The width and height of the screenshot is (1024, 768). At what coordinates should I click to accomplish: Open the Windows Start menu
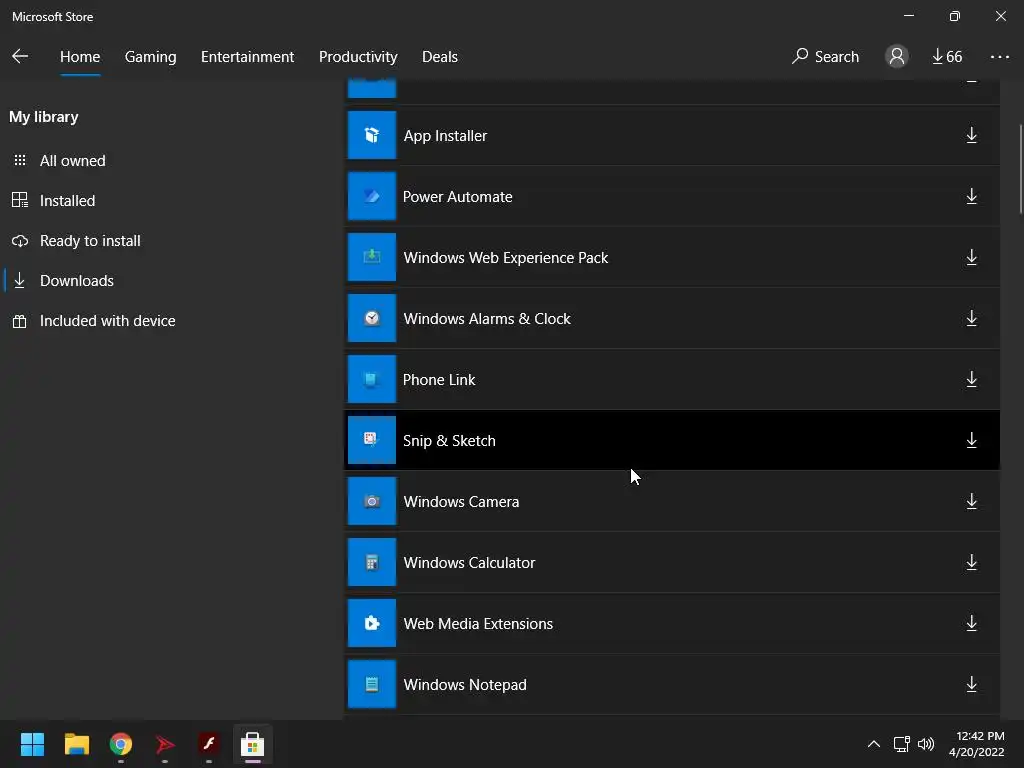(x=32, y=744)
